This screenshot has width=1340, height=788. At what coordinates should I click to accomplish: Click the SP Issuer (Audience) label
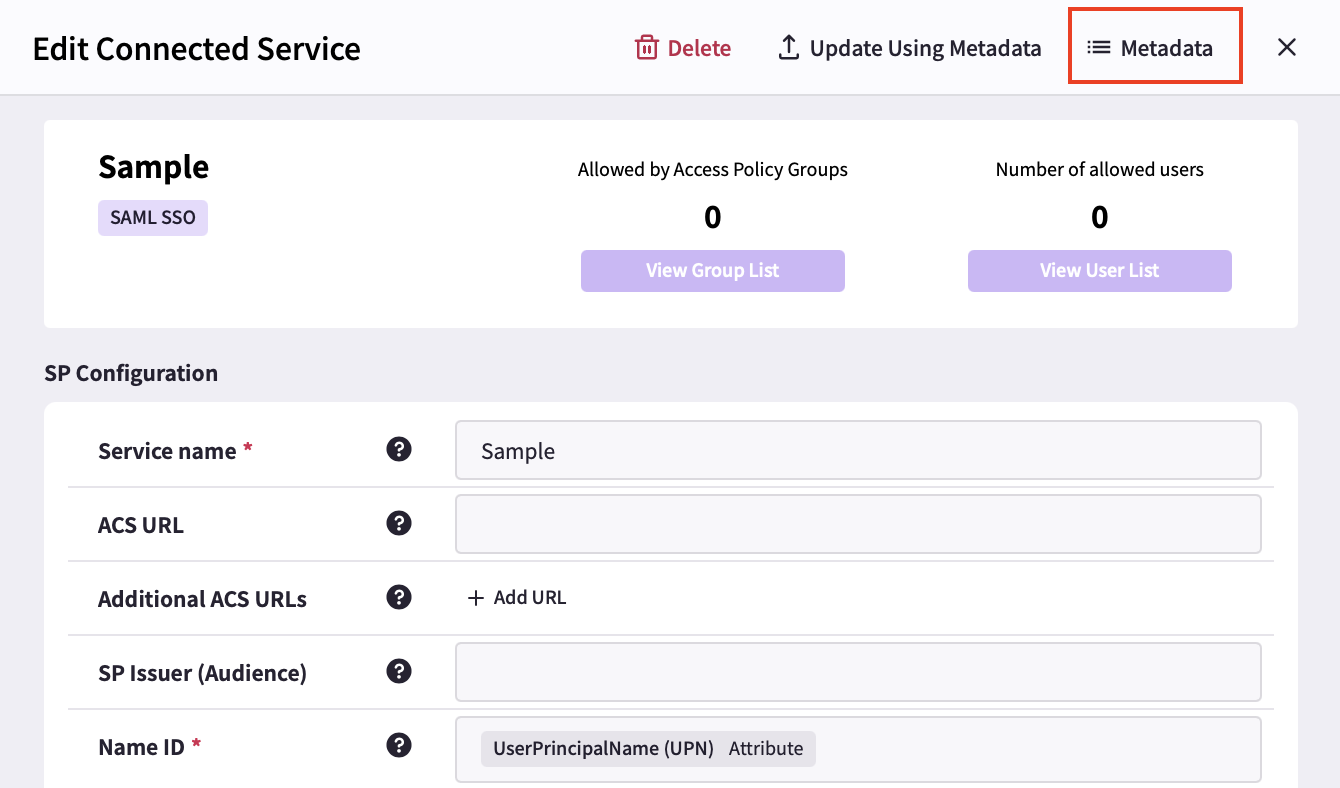(202, 673)
